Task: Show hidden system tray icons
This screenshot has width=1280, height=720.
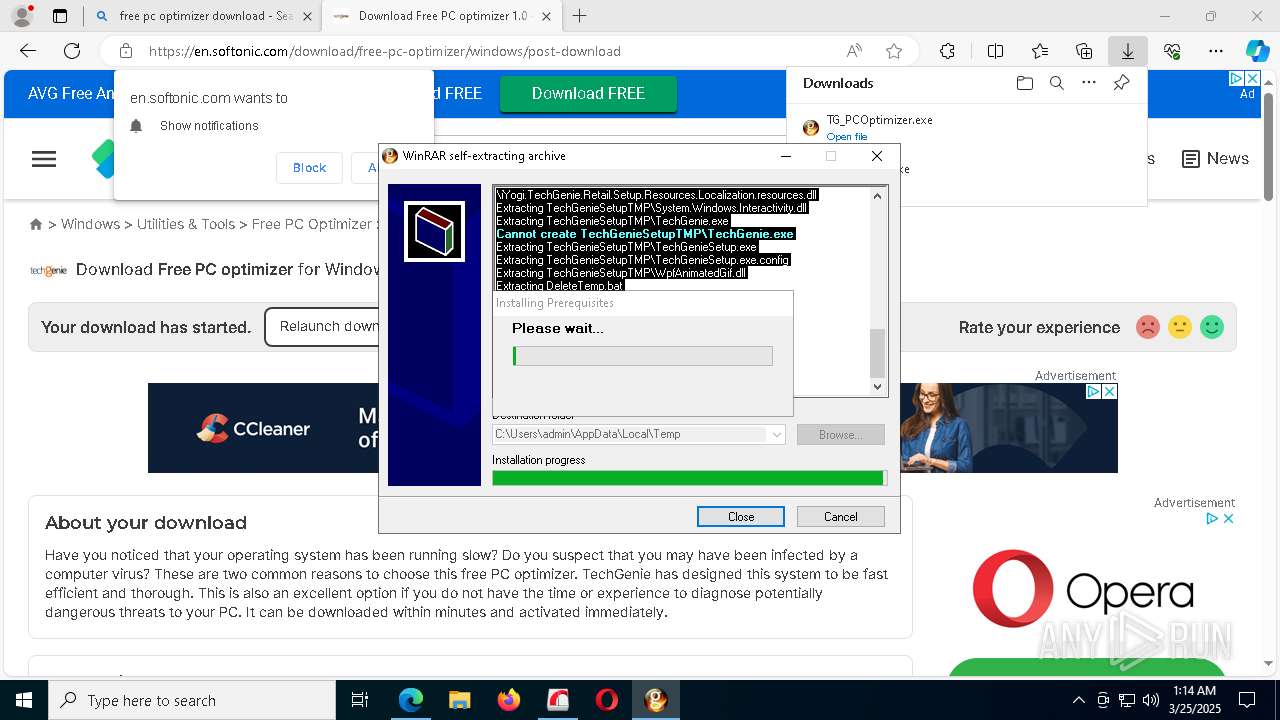Action: 1078,700
